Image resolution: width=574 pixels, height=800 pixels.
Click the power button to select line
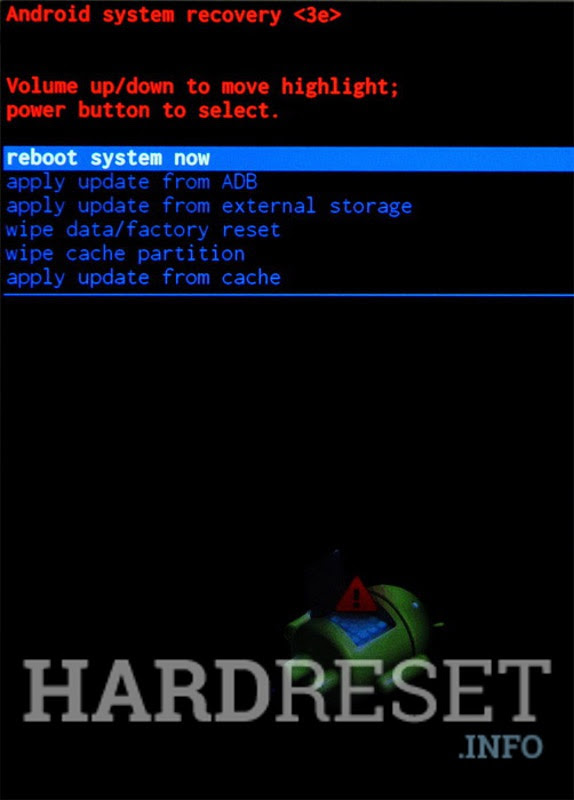coord(143,111)
